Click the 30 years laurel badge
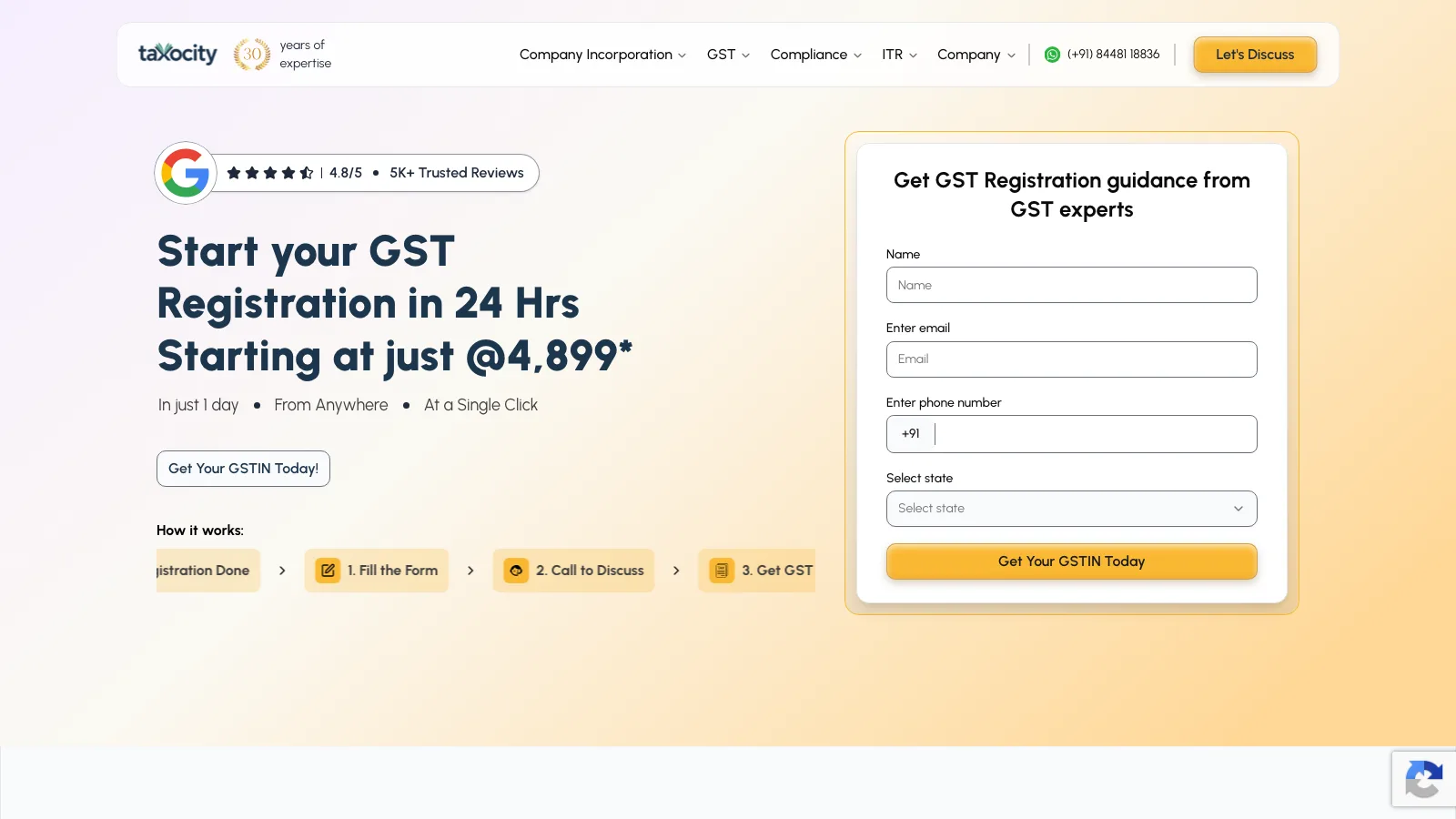Image resolution: width=1456 pixels, height=819 pixels. click(252, 55)
